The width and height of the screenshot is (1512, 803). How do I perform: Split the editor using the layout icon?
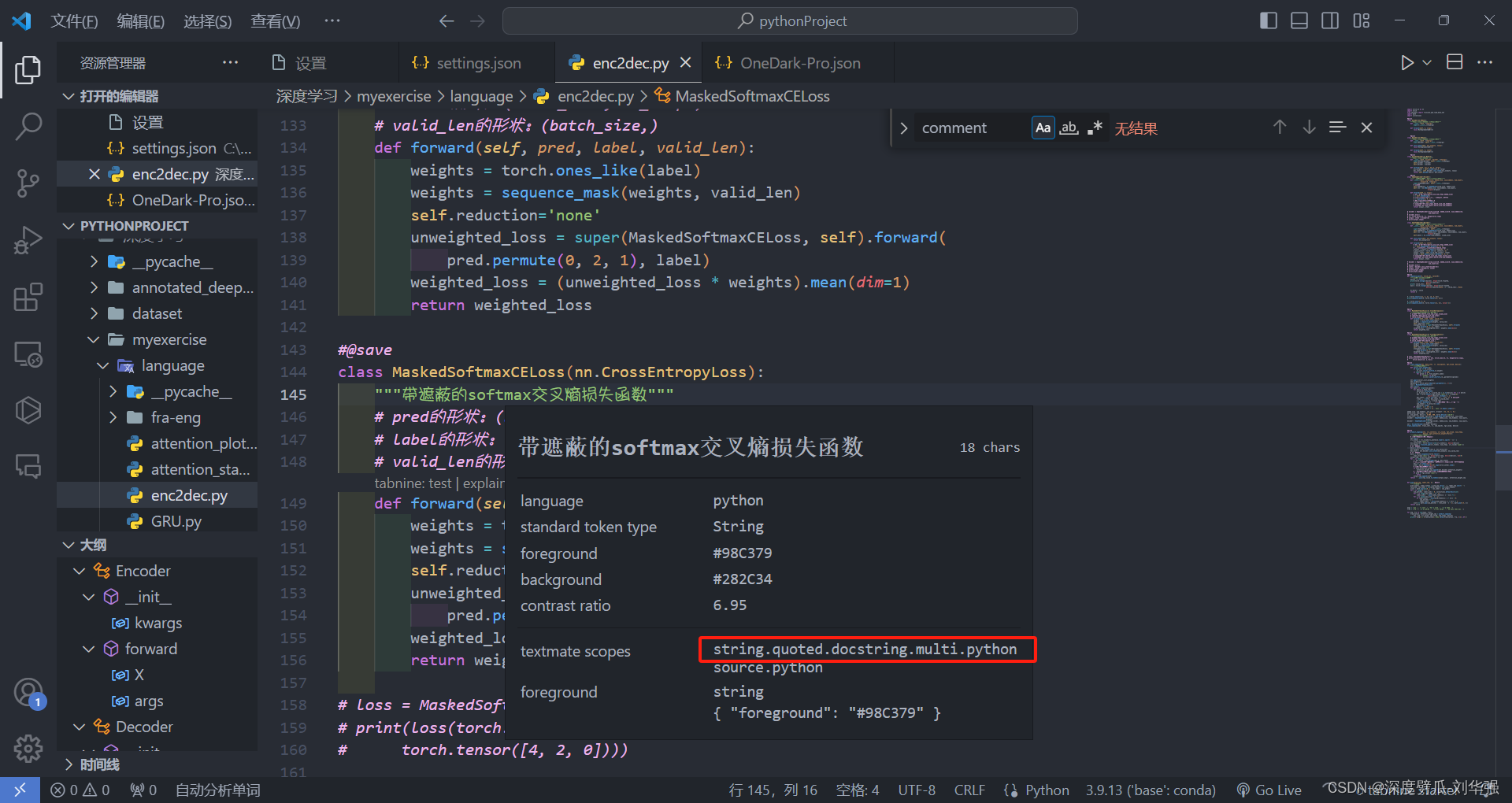[x=1455, y=62]
